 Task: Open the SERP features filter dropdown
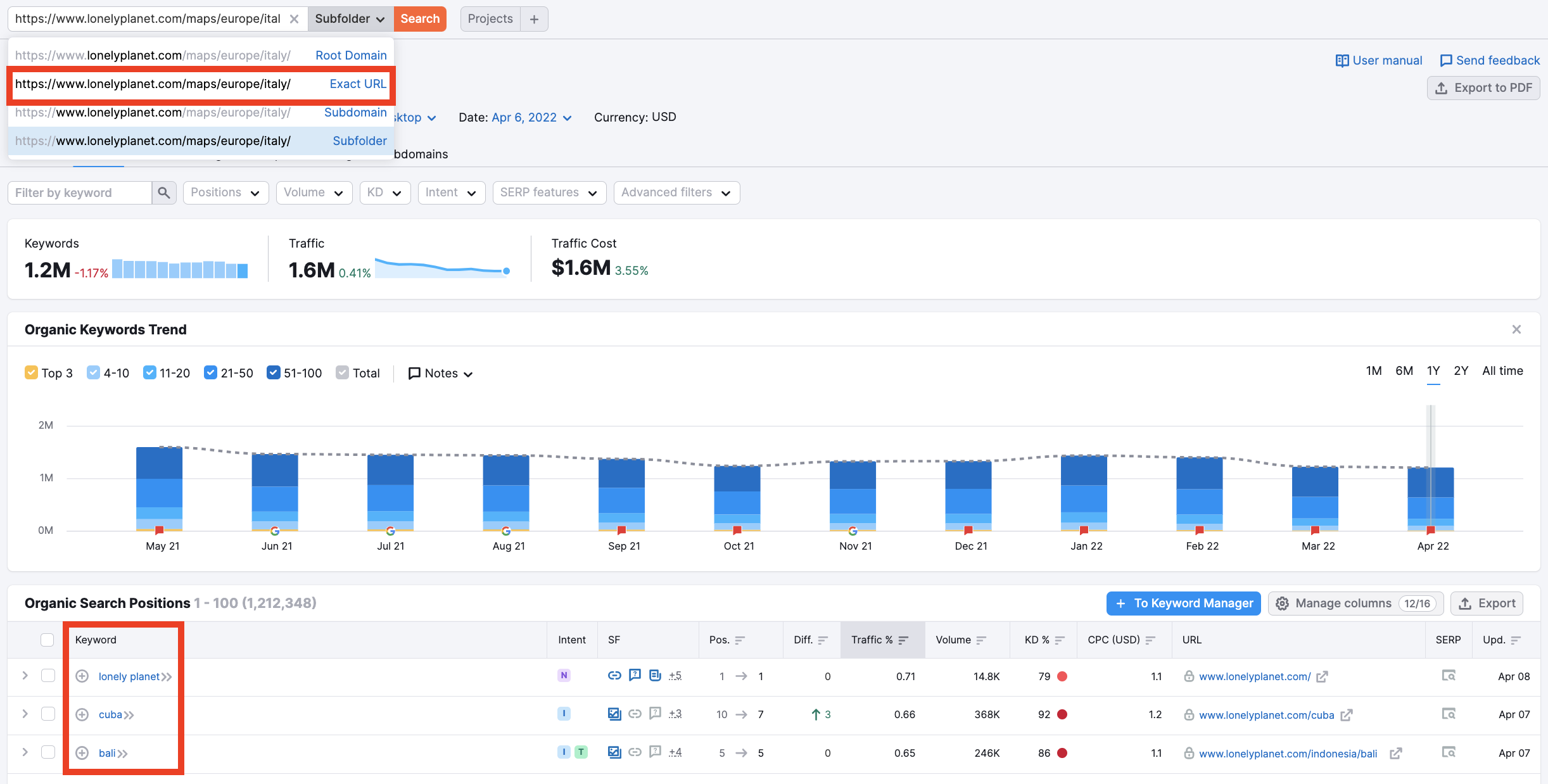coord(549,193)
